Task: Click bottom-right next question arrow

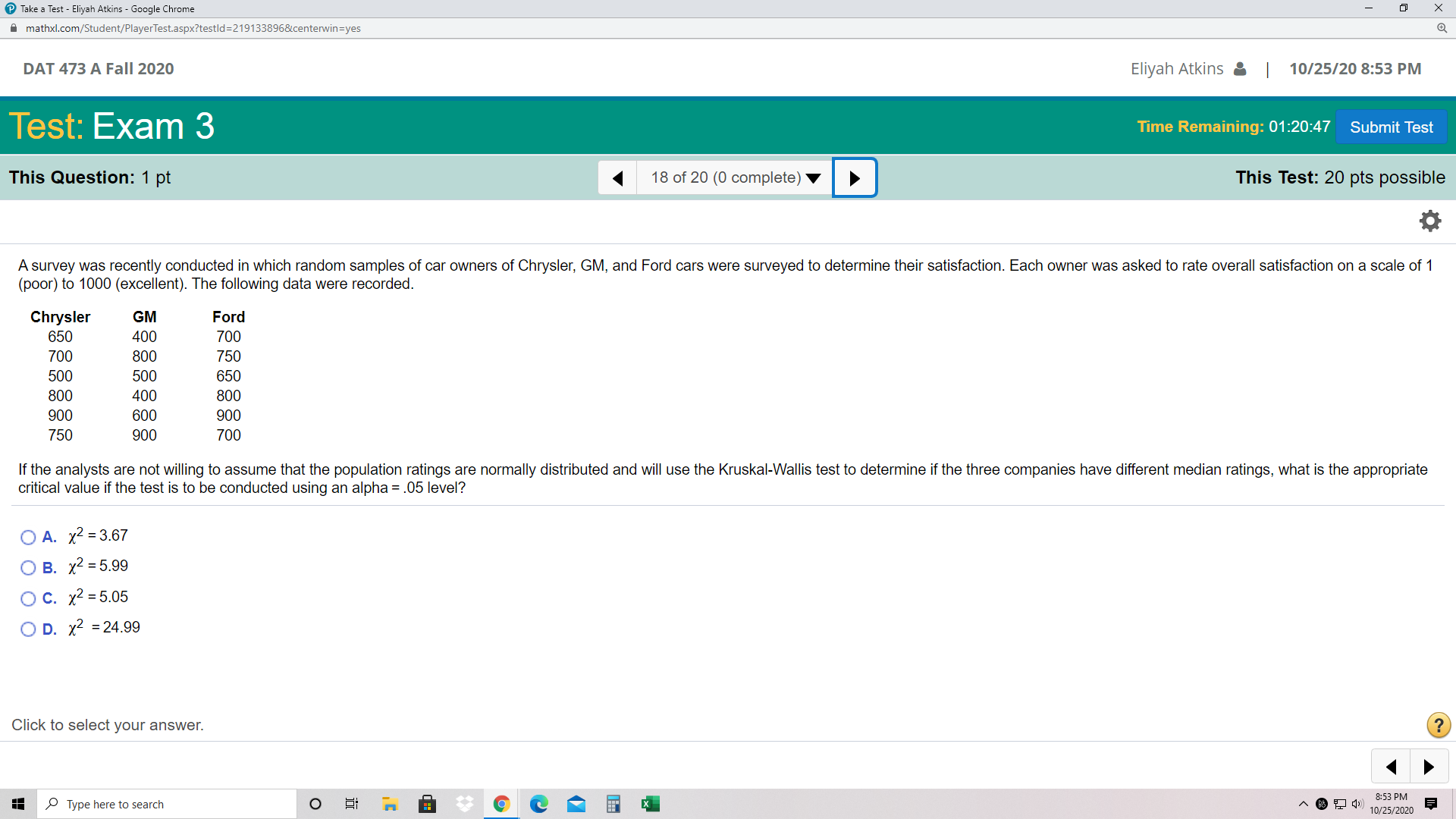Action: pyautogui.click(x=1429, y=767)
